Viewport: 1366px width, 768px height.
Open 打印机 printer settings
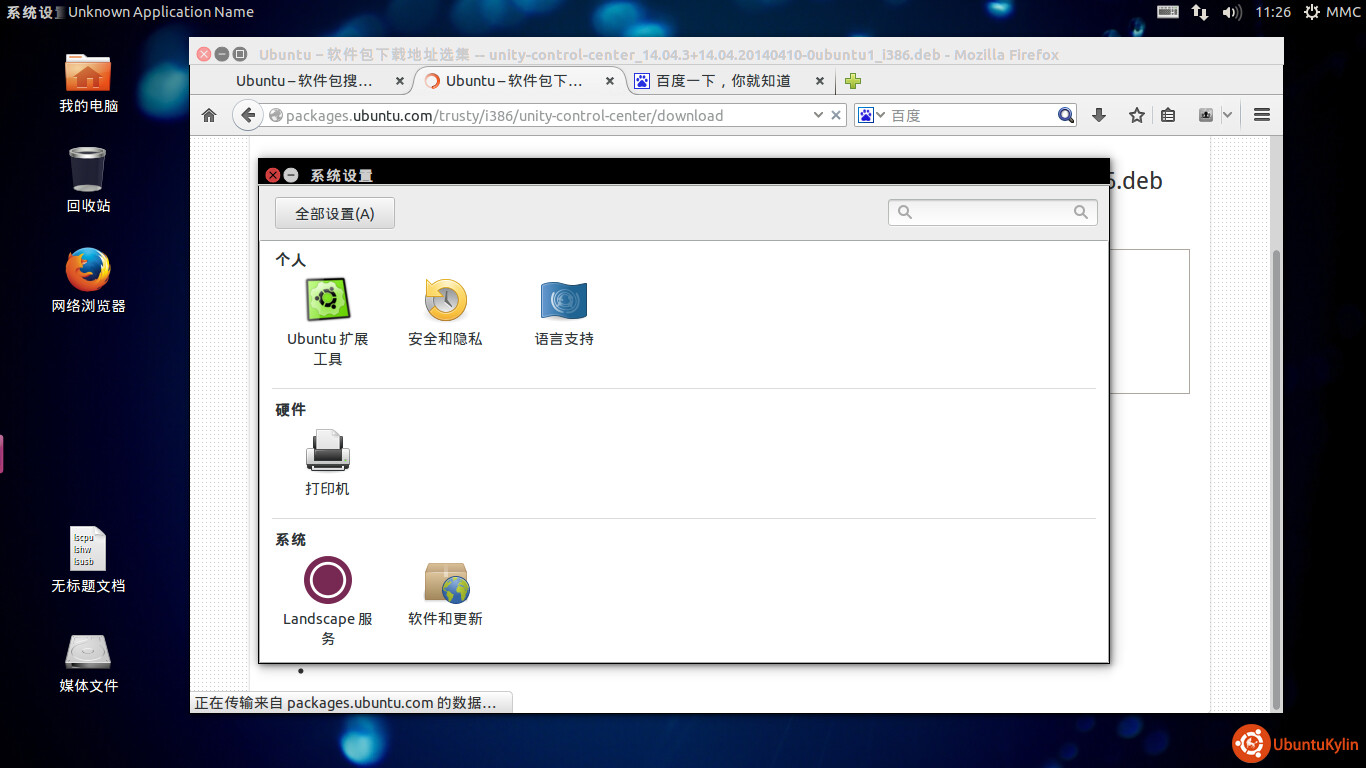click(327, 451)
